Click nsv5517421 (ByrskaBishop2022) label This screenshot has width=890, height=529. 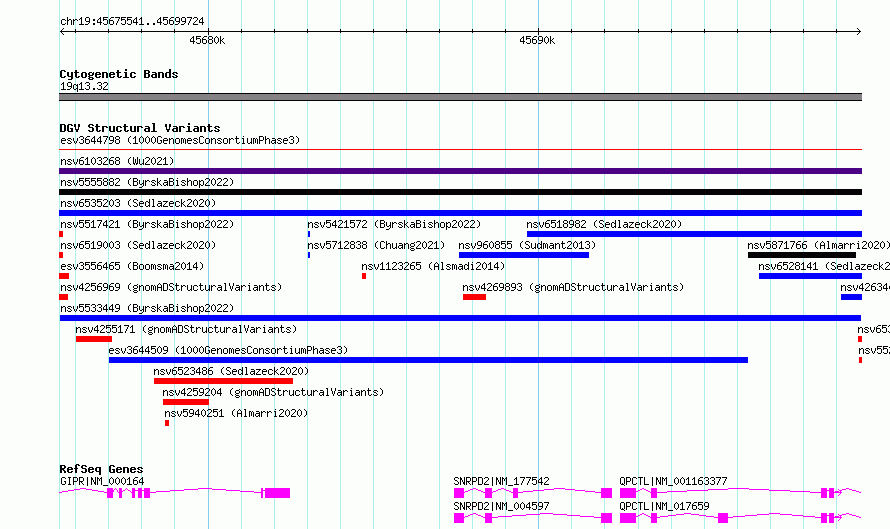(147, 224)
